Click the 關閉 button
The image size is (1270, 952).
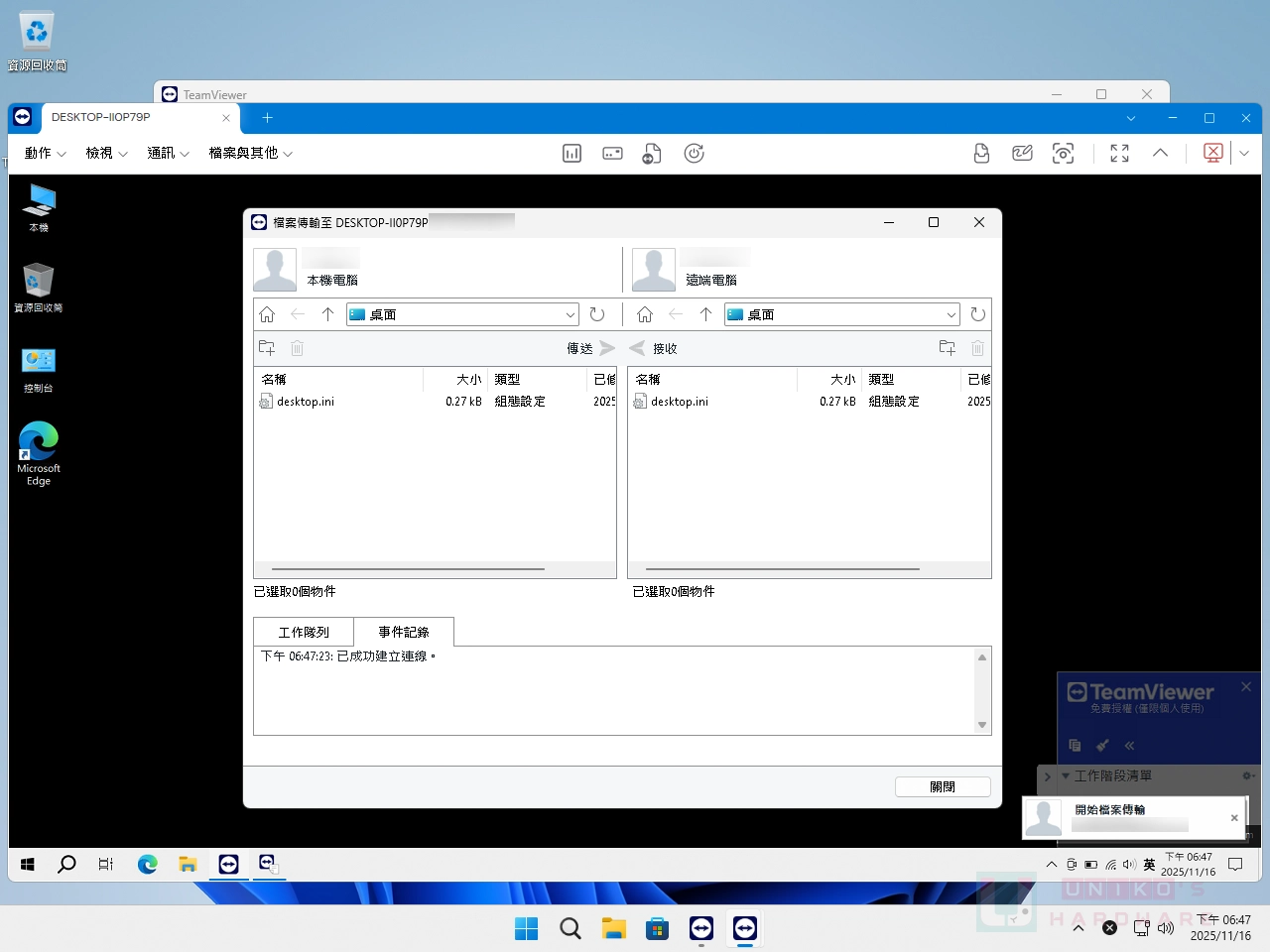(943, 786)
